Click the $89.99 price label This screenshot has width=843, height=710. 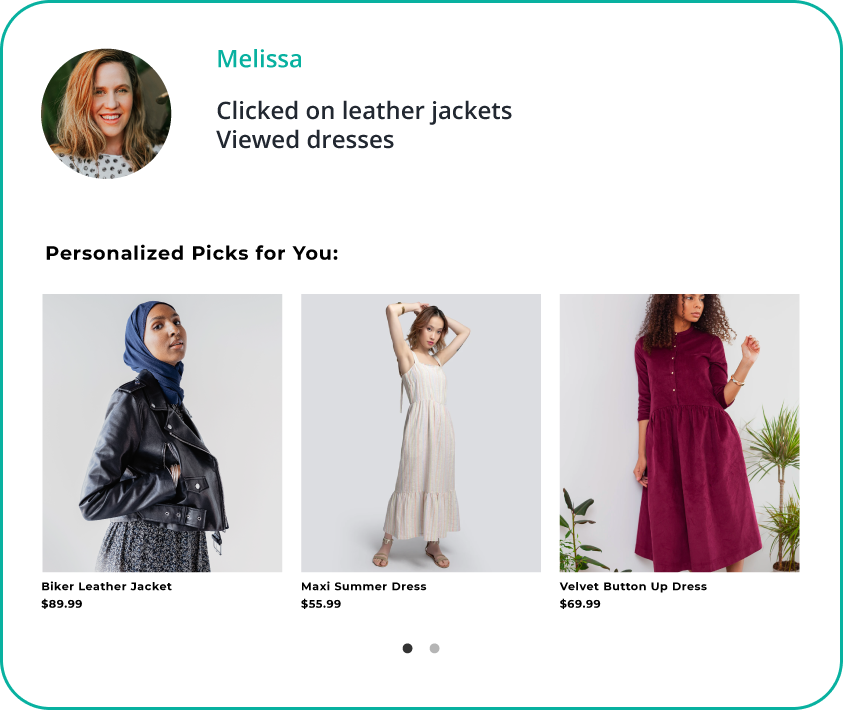[x=61, y=604]
